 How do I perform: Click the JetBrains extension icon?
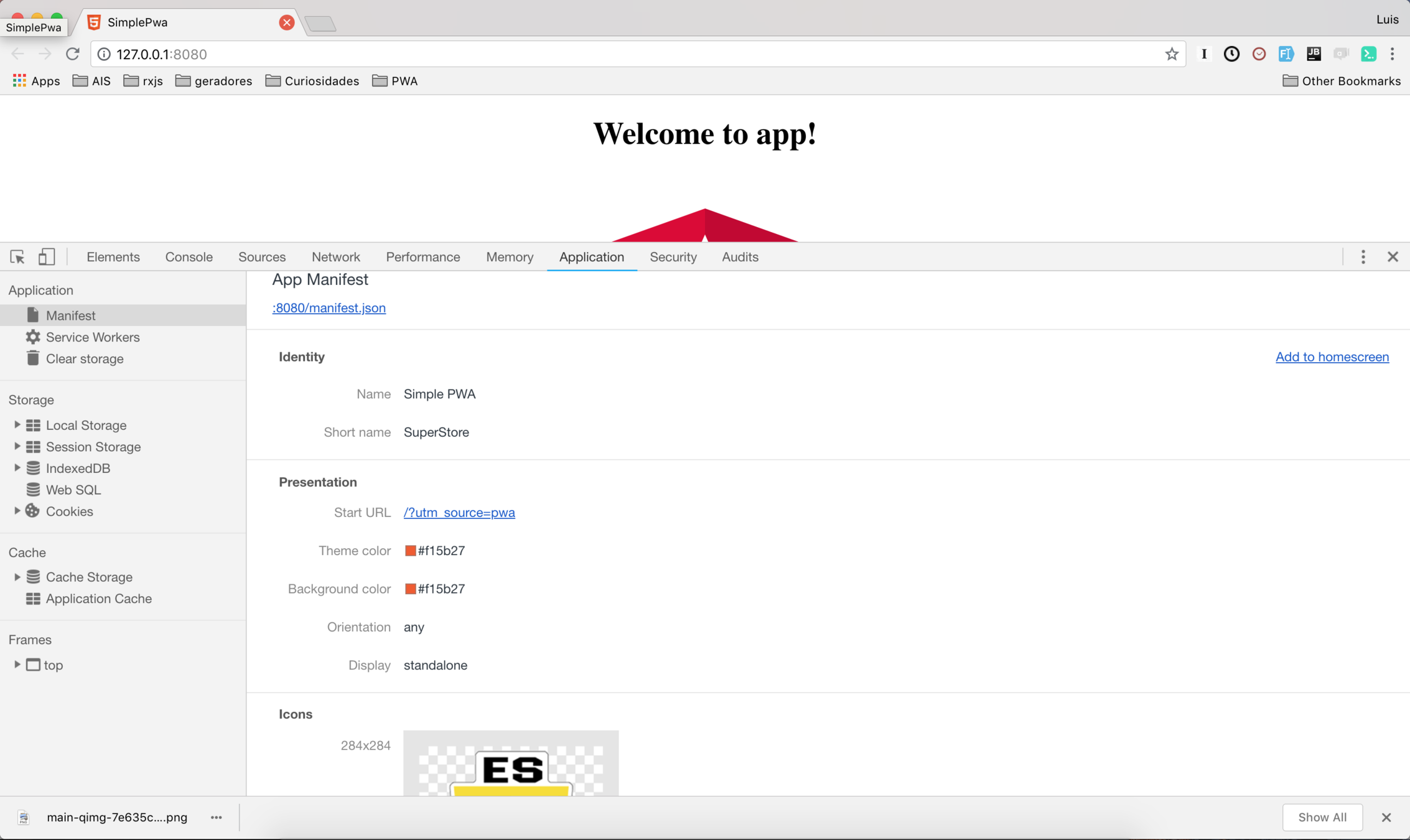1314,54
